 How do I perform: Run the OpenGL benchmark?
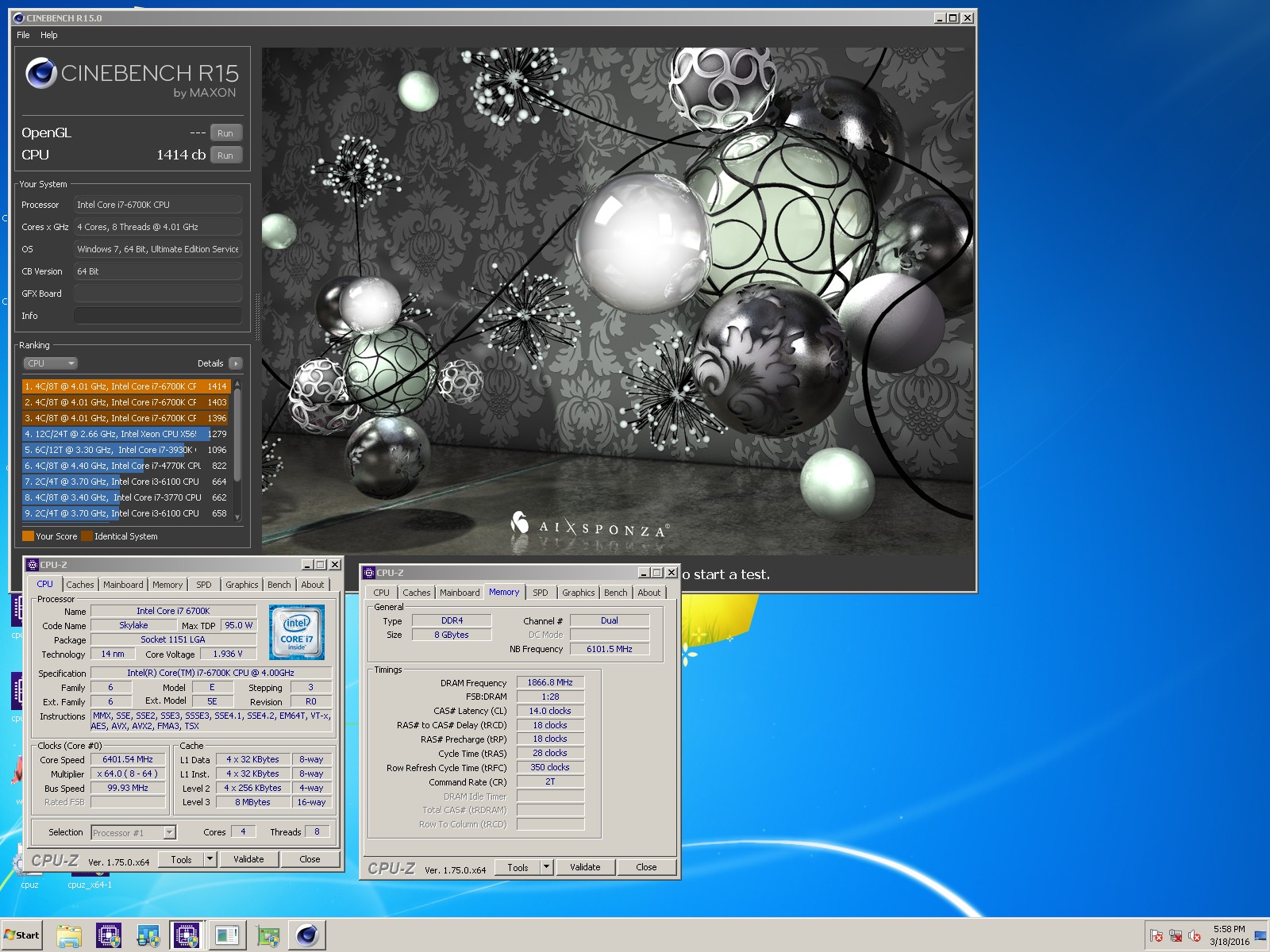tap(225, 133)
